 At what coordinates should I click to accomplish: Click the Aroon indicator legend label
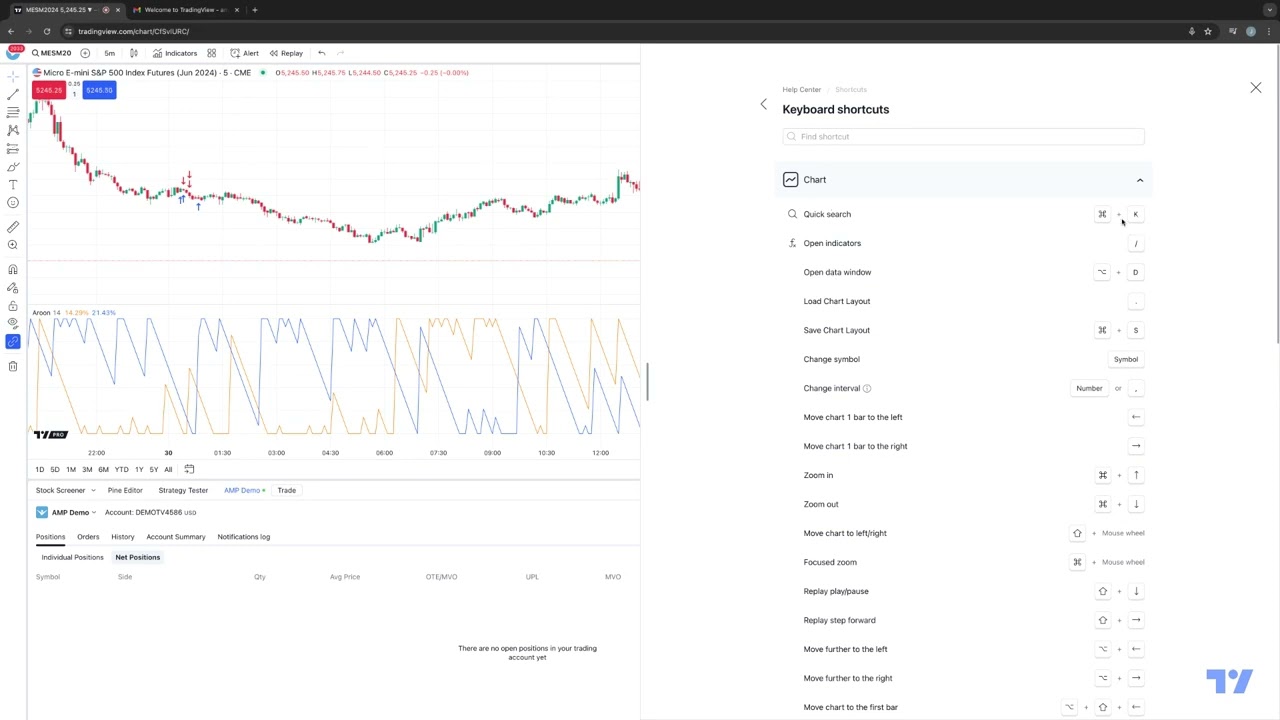(41, 313)
